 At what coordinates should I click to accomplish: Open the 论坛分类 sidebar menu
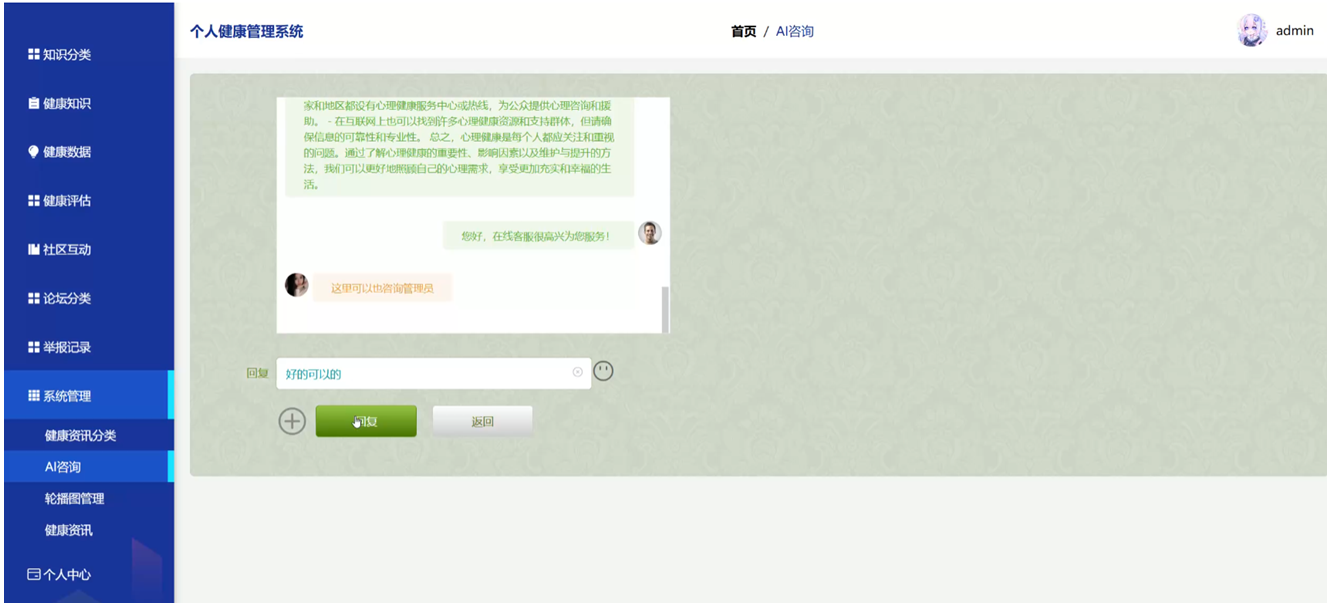click(x=88, y=299)
